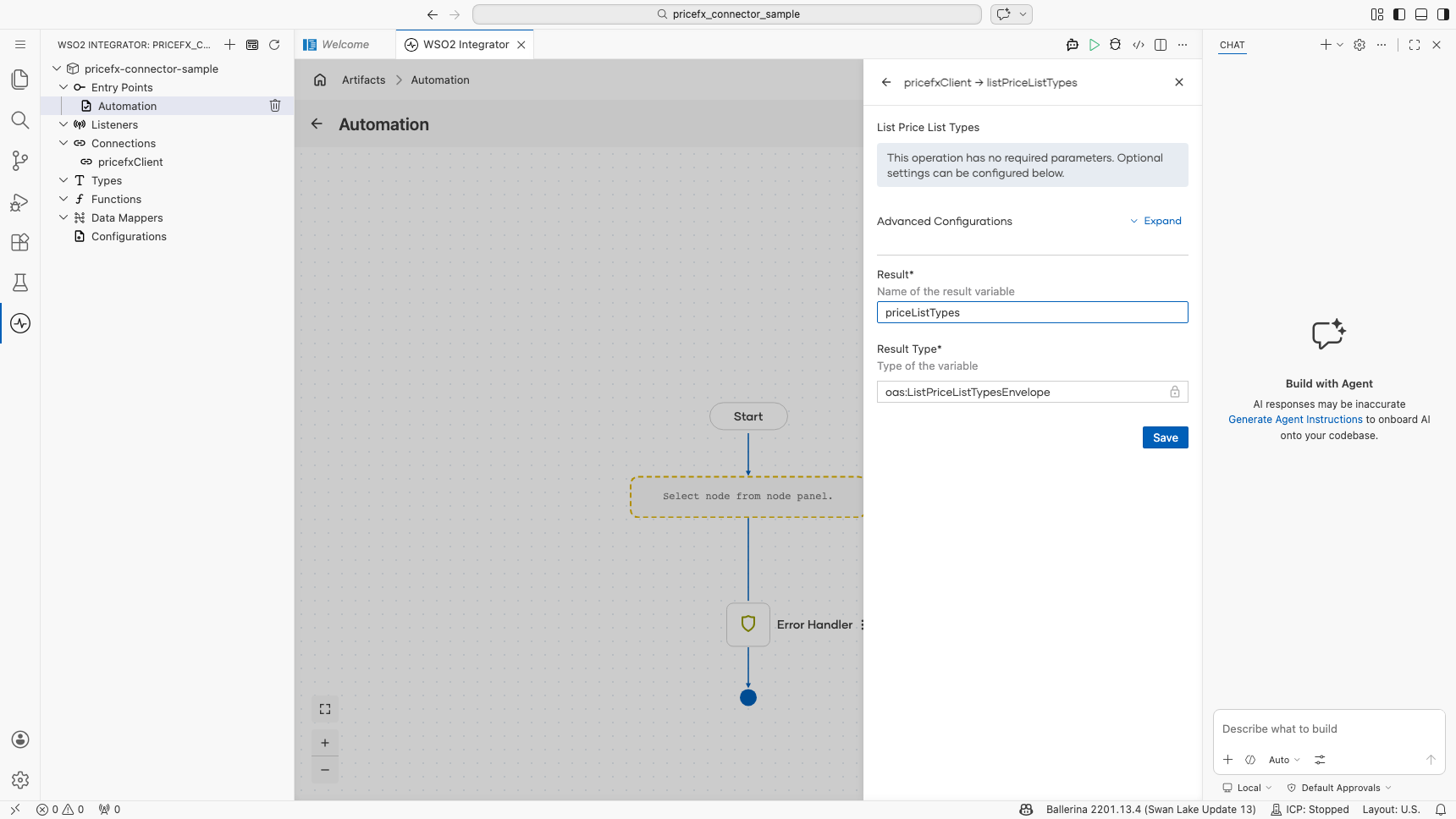
Task: Open the Testing flask view
Action: coord(20,283)
